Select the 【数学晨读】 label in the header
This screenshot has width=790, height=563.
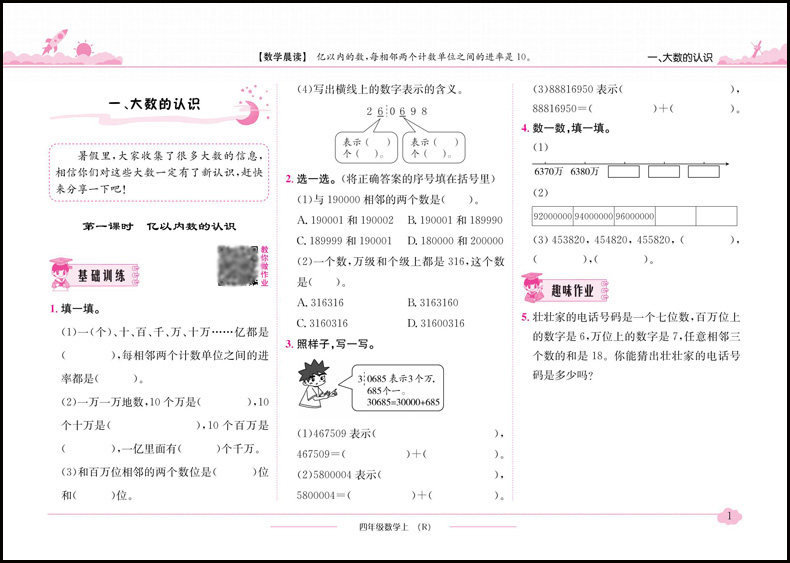coord(281,57)
